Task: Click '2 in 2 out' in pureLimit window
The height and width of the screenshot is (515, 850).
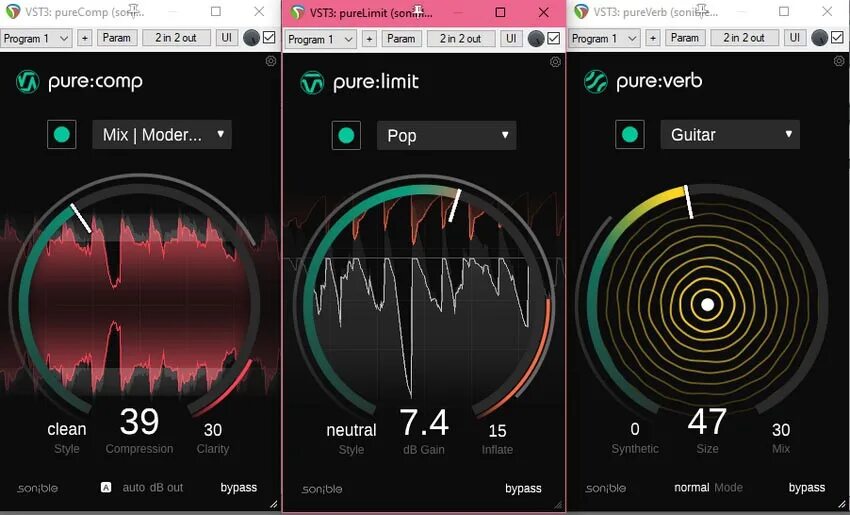Action: point(461,38)
